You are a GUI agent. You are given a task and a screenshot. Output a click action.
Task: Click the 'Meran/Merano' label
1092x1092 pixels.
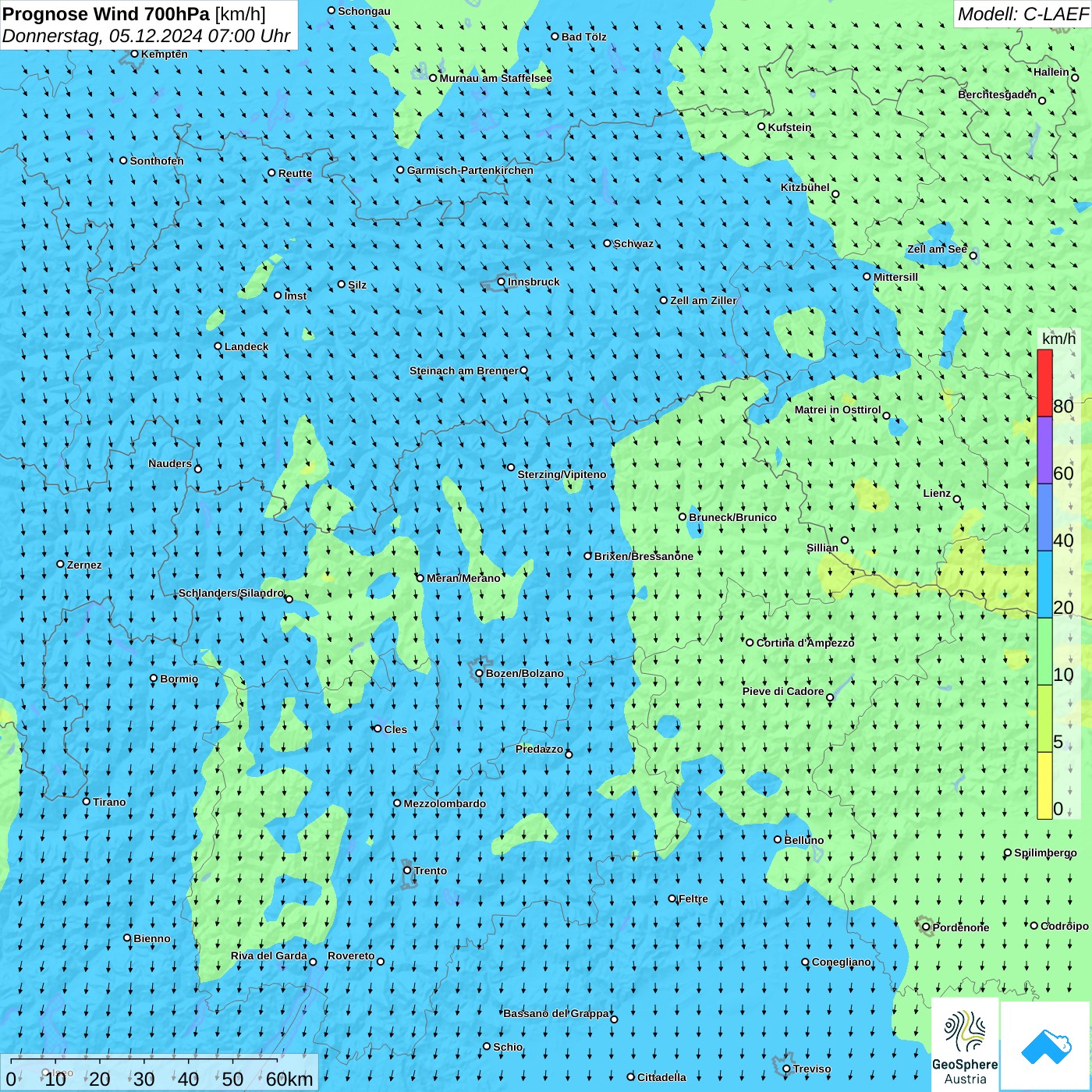coord(463,578)
